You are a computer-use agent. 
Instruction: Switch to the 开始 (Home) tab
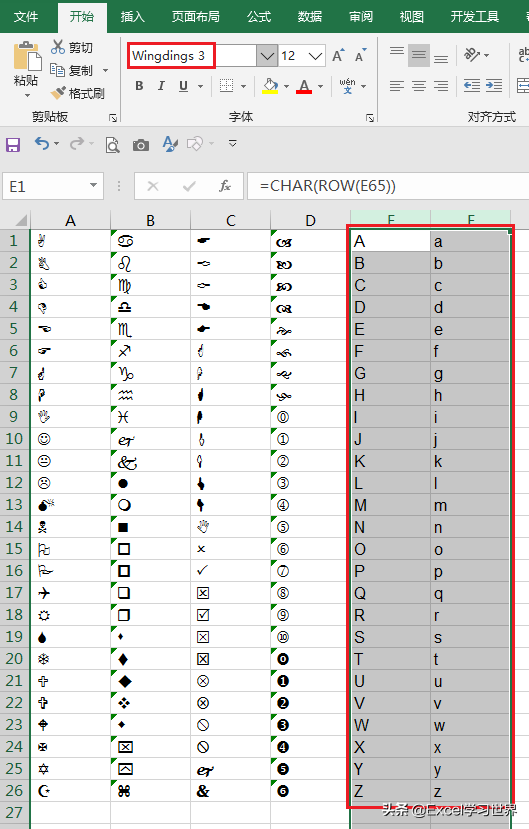point(82,16)
